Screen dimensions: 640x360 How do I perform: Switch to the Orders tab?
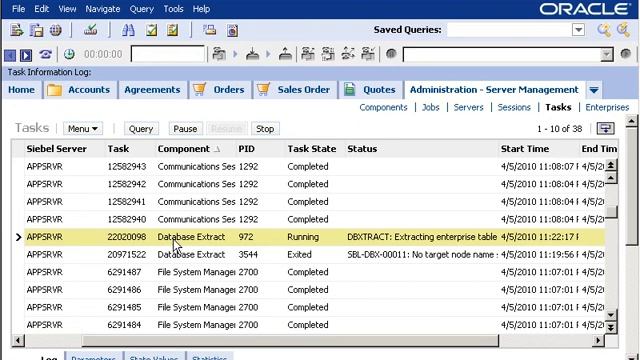click(x=219, y=90)
